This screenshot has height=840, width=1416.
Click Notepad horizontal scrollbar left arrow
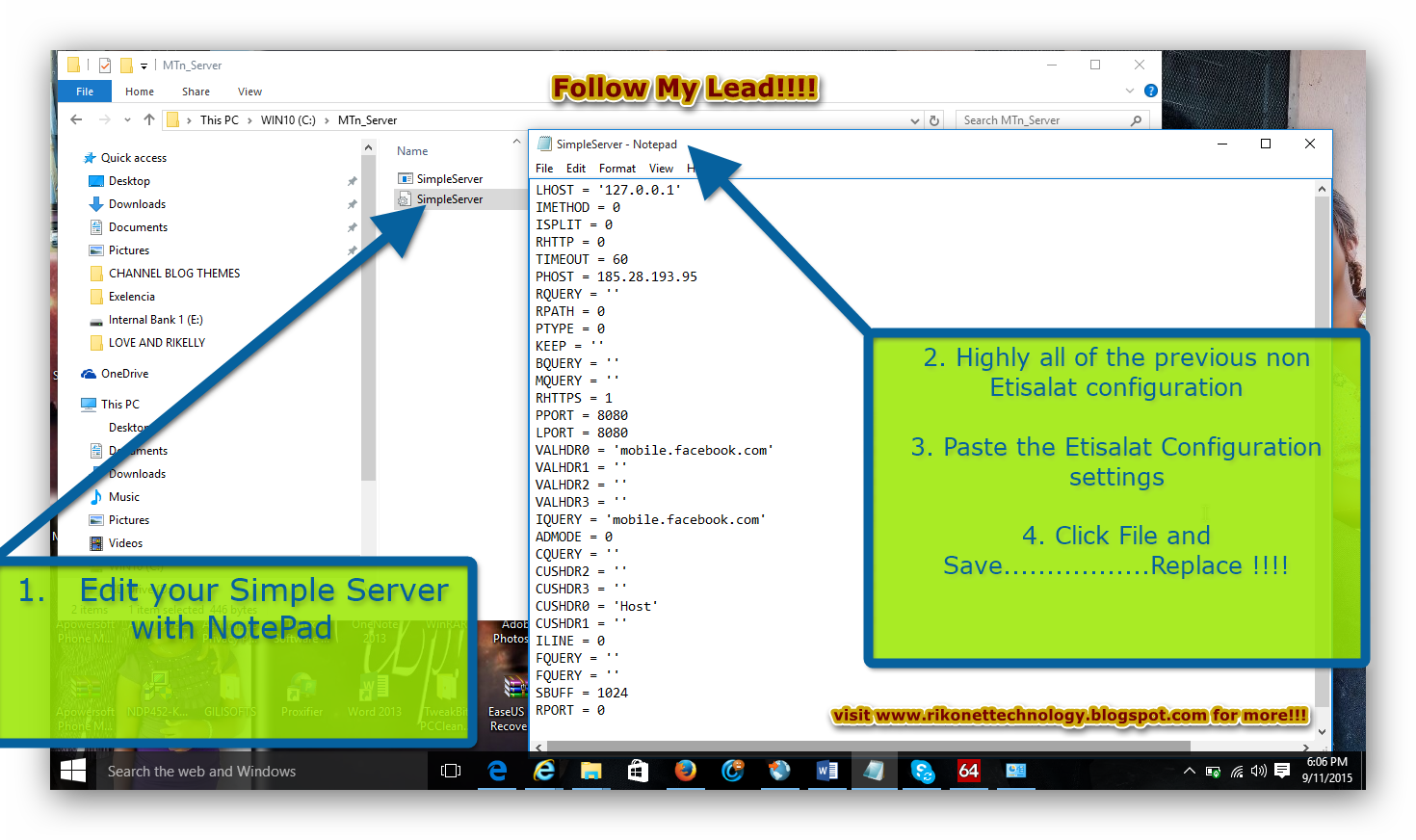pos(539,747)
